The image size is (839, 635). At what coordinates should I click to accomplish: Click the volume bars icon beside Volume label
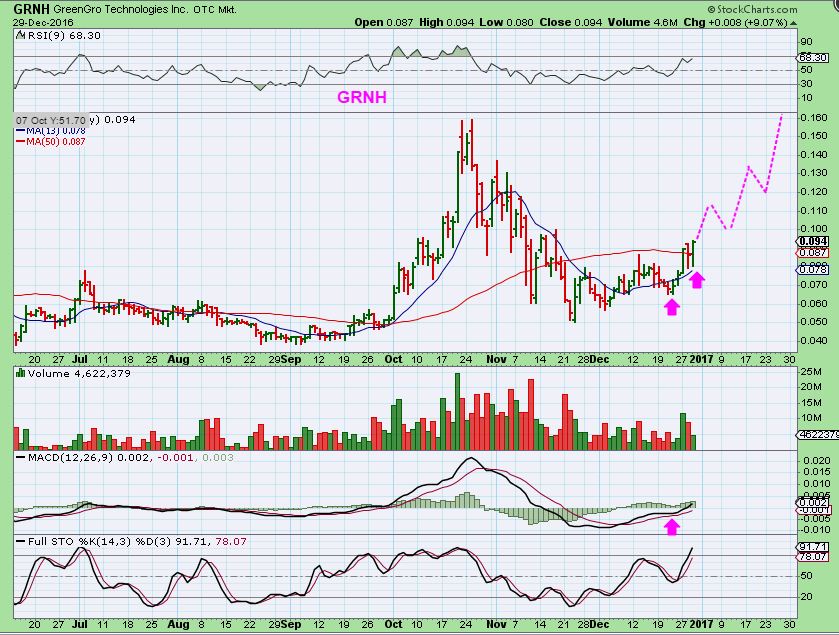20,373
